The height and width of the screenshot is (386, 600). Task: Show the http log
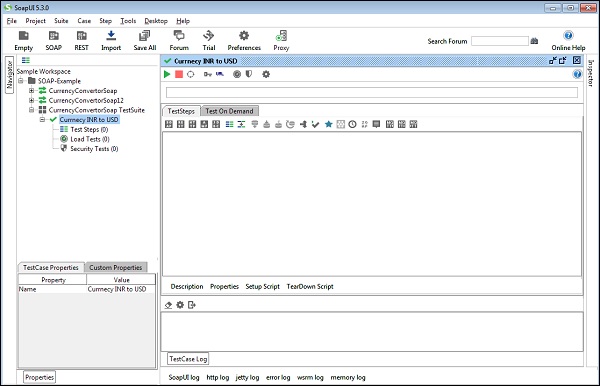tap(218, 377)
